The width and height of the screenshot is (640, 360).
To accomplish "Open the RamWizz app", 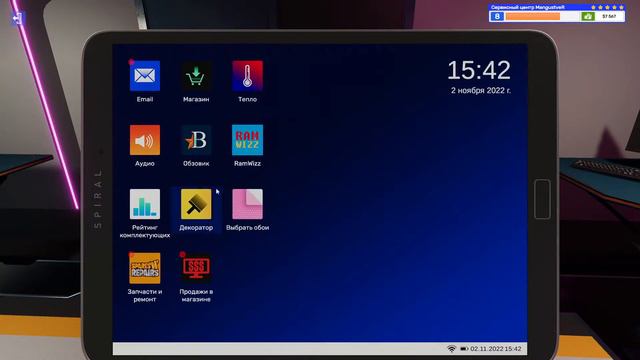I will point(247,140).
